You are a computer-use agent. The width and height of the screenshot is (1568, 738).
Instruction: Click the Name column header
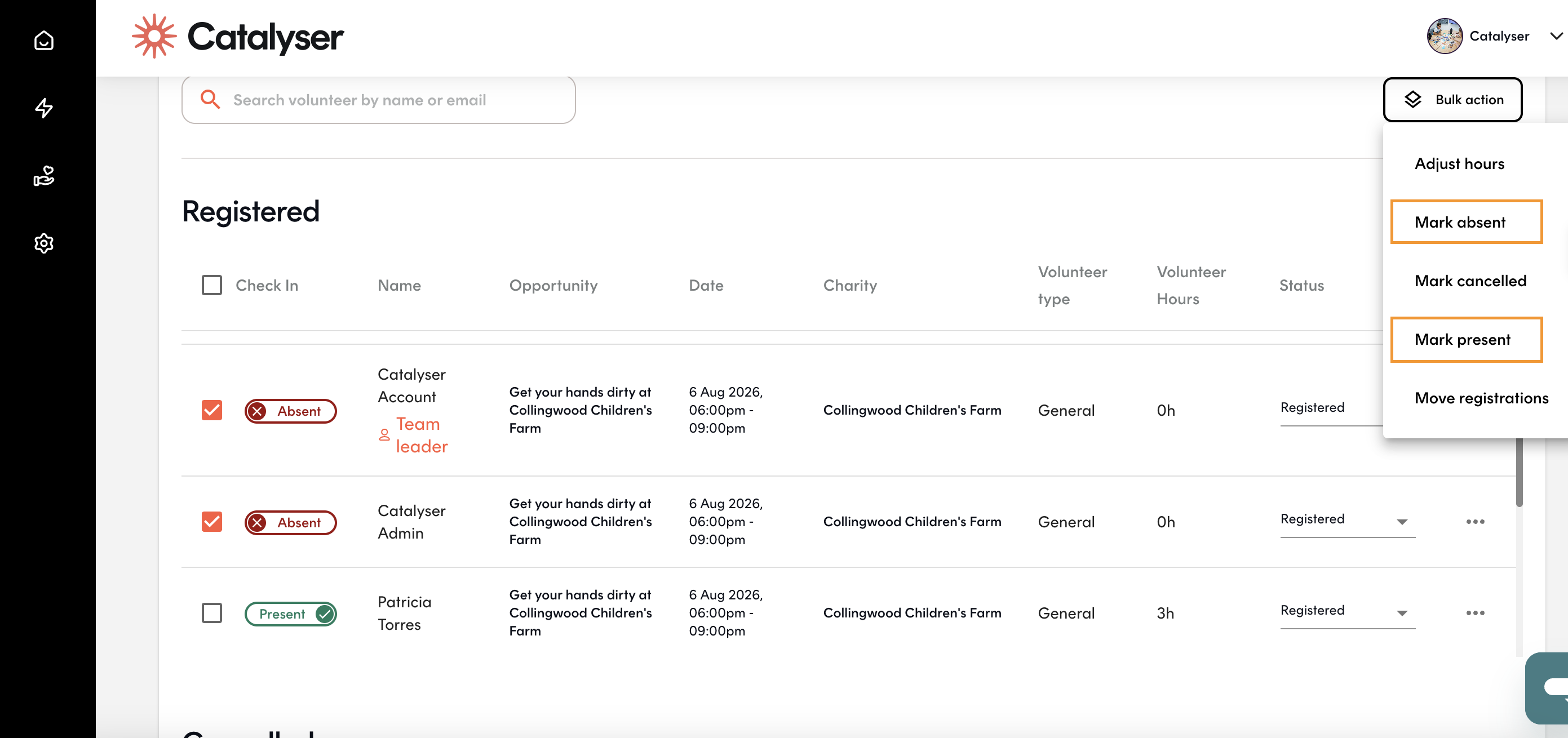tap(399, 286)
